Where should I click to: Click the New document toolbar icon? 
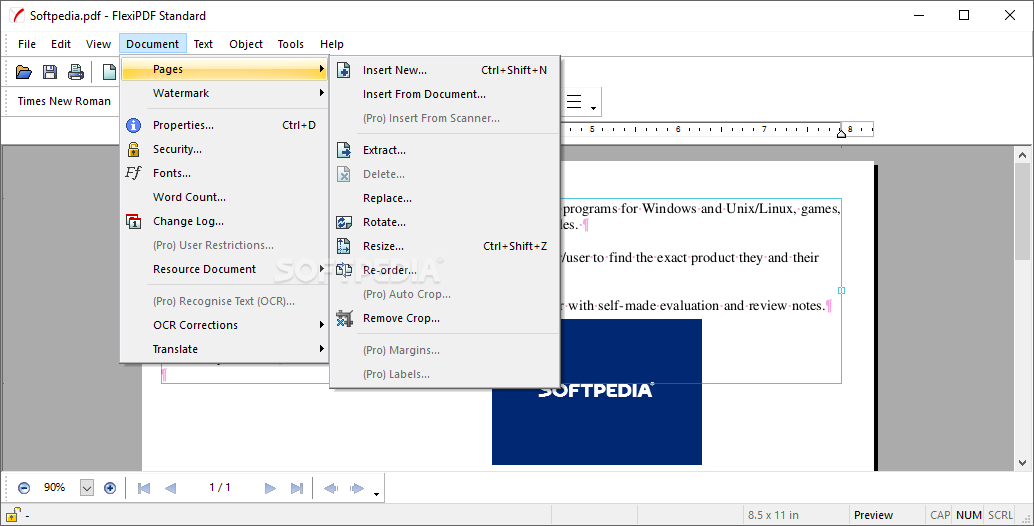pyautogui.click(x=109, y=72)
